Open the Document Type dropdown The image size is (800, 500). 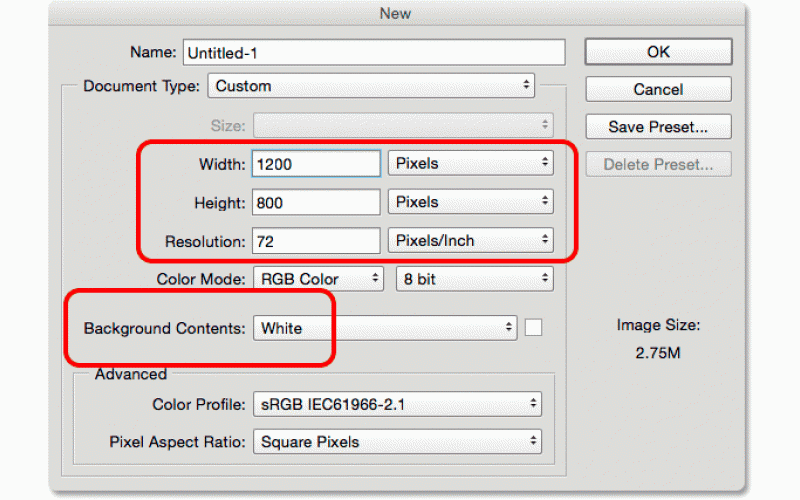(371, 86)
